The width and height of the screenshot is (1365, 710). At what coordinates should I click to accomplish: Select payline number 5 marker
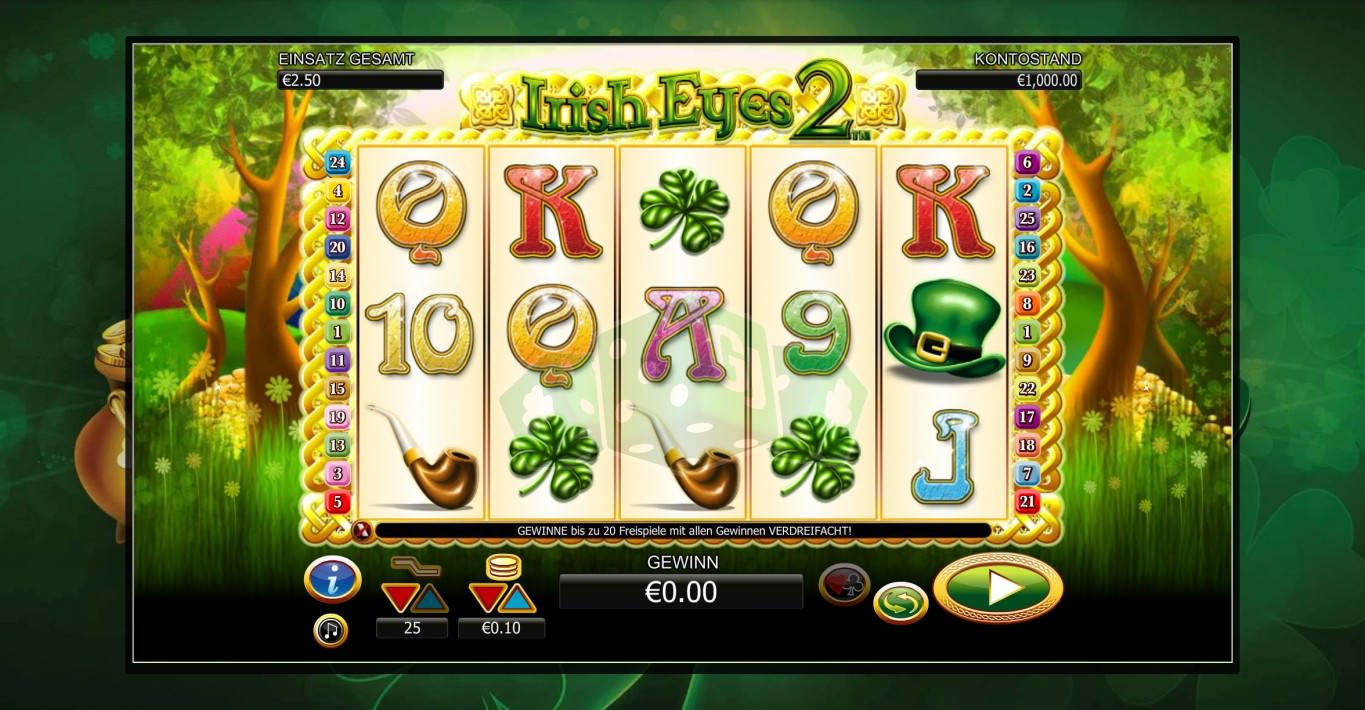click(337, 502)
